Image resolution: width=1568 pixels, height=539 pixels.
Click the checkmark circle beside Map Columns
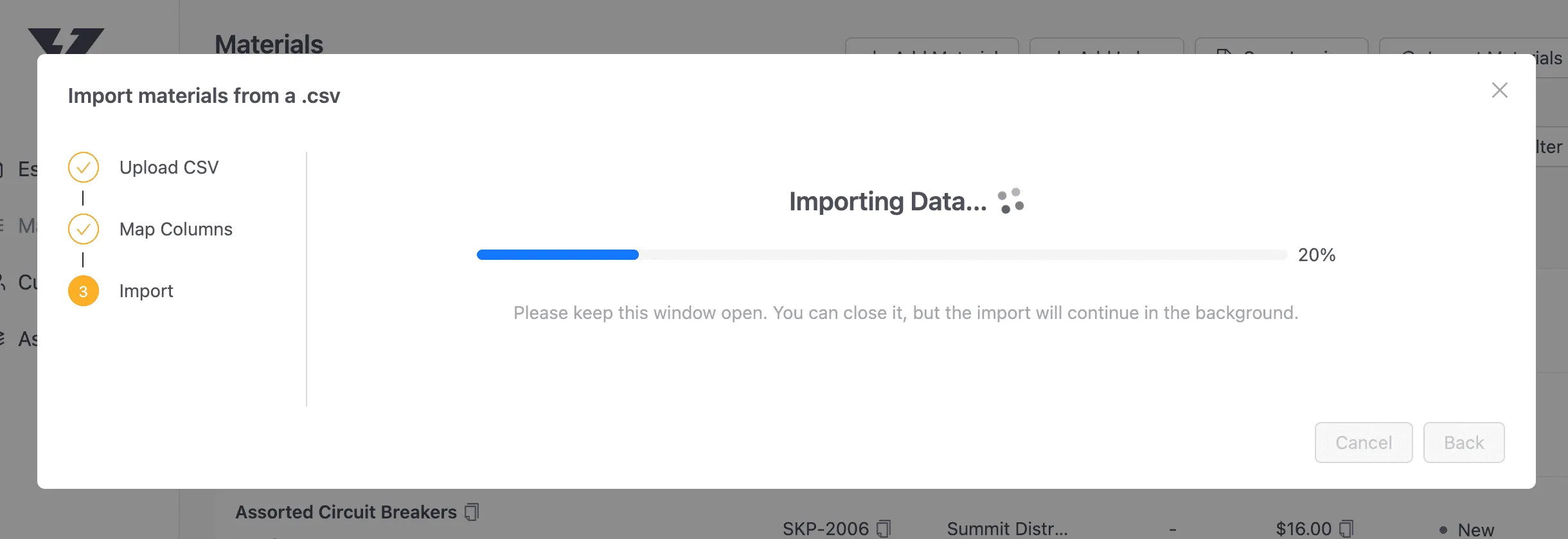[83, 228]
